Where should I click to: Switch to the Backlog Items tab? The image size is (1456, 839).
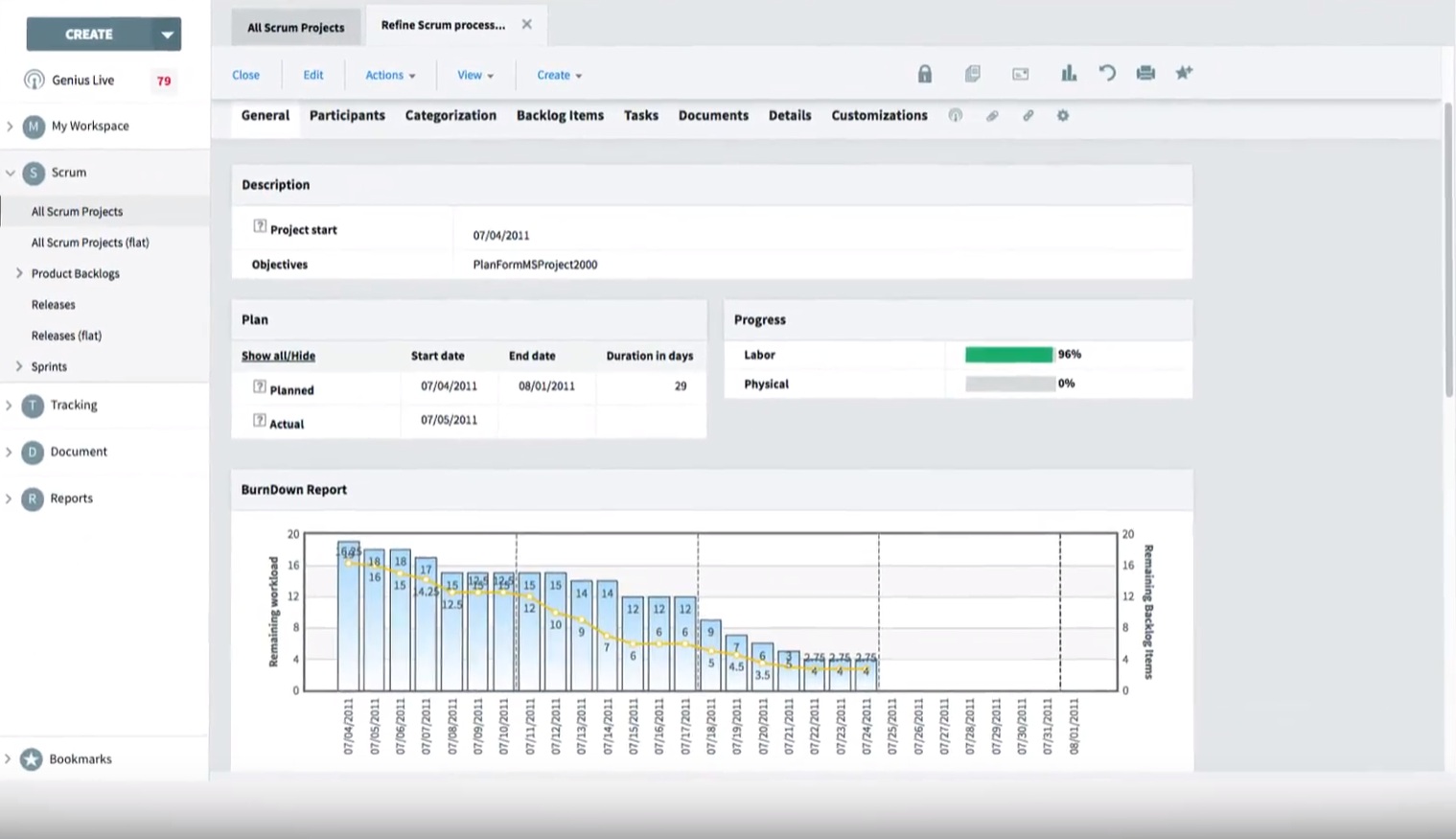(x=560, y=115)
